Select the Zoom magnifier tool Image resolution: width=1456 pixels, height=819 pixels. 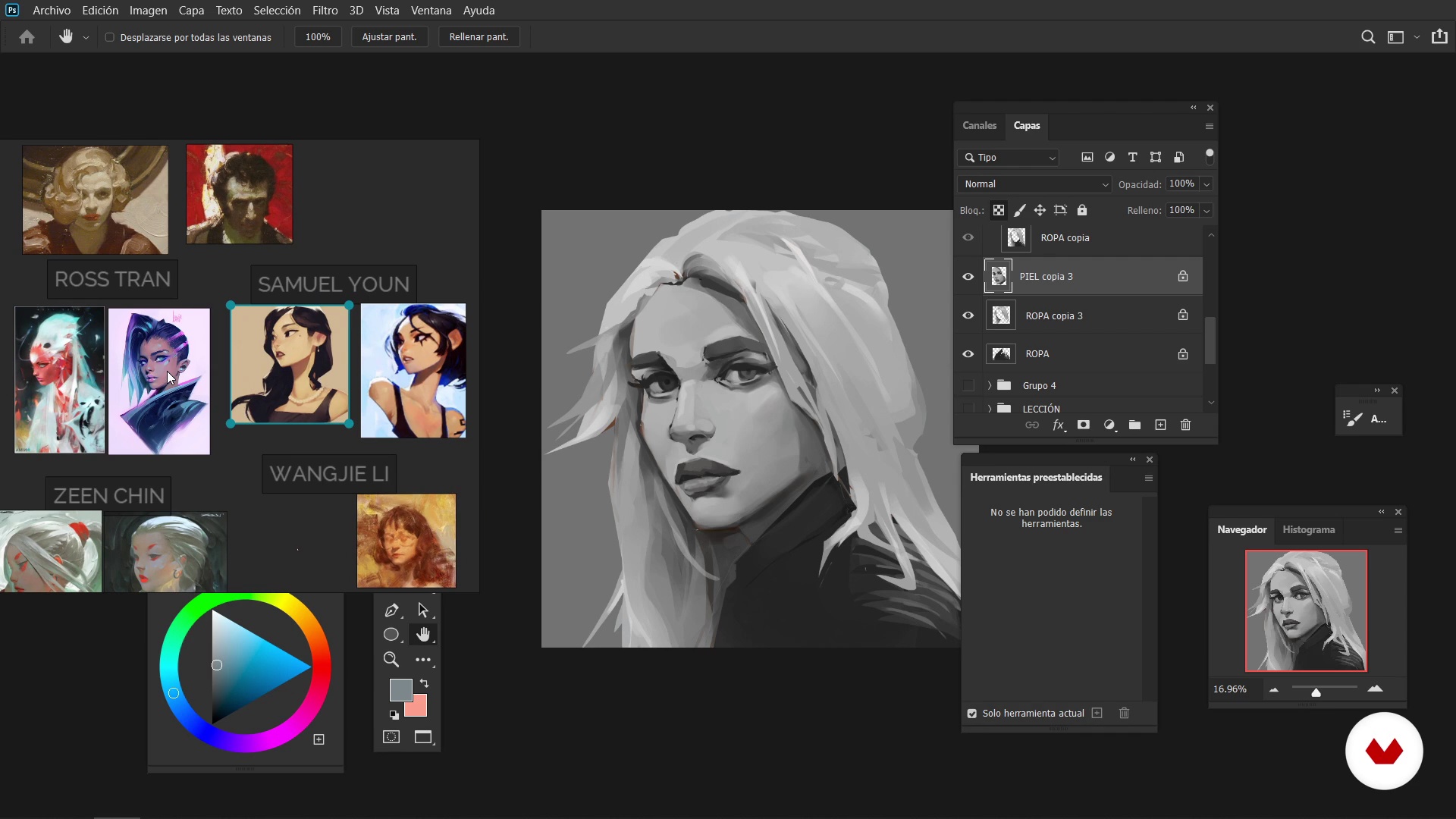391,660
